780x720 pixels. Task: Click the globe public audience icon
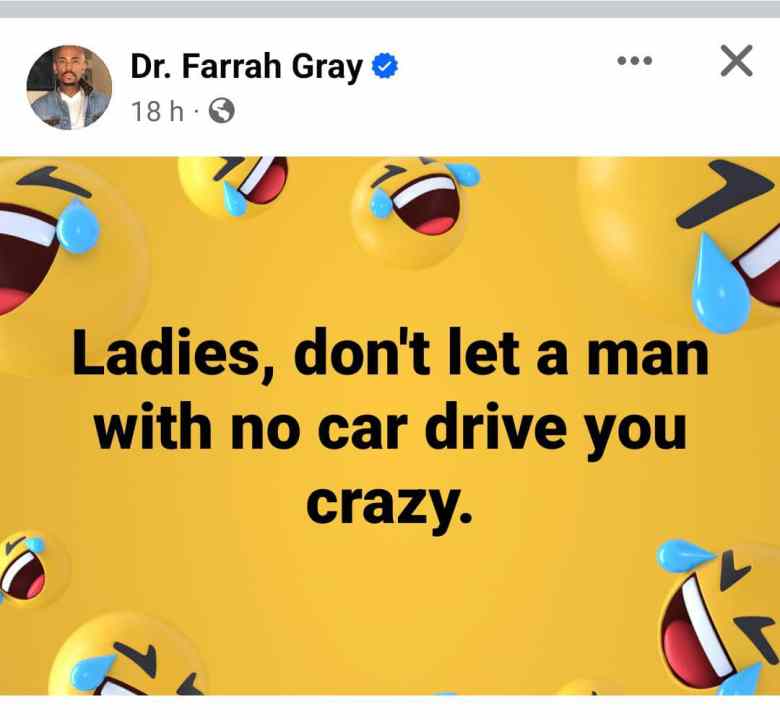pyautogui.click(x=221, y=110)
